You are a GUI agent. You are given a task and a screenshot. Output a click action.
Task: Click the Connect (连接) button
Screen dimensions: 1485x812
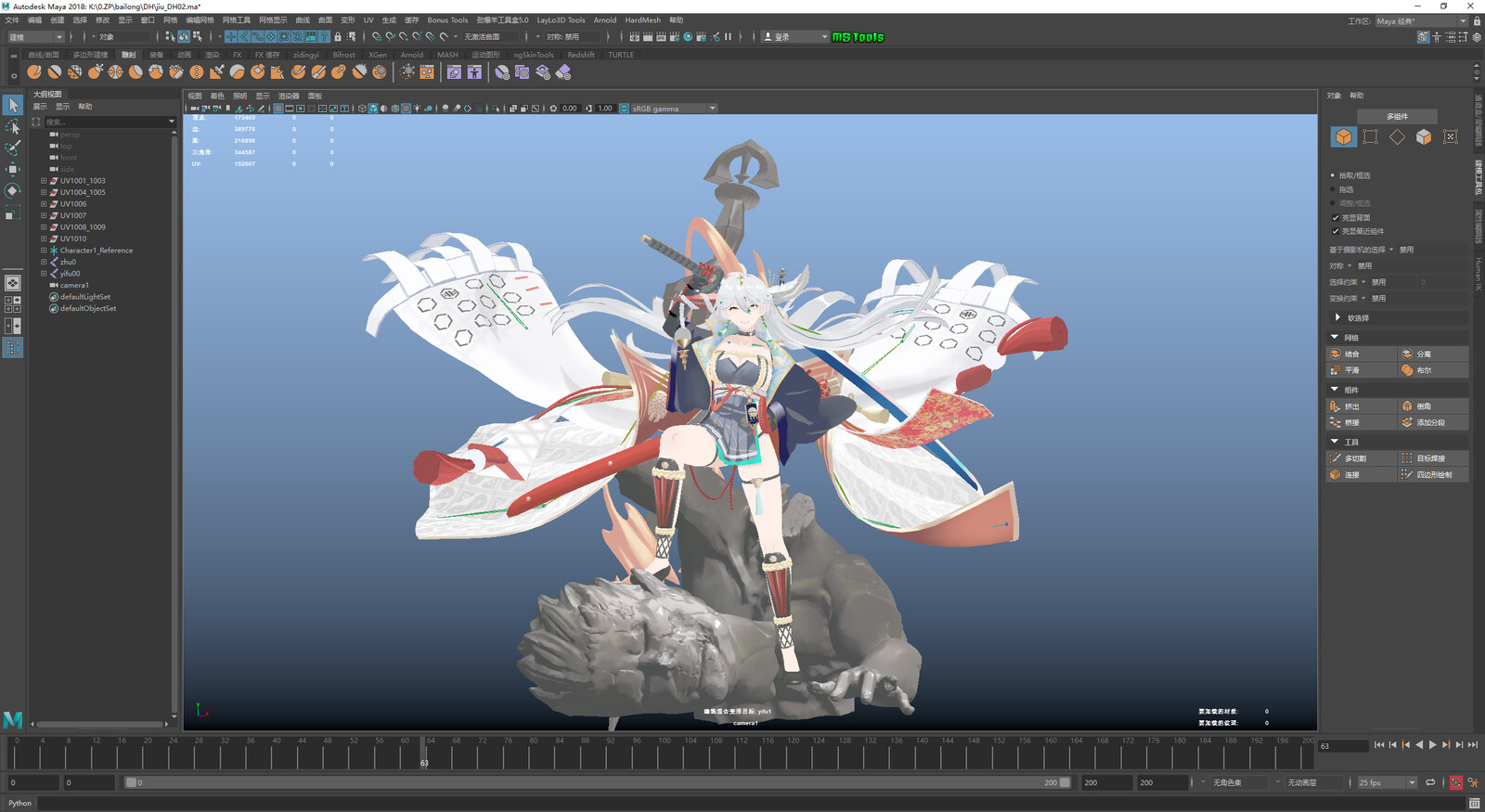pyautogui.click(x=1362, y=474)
